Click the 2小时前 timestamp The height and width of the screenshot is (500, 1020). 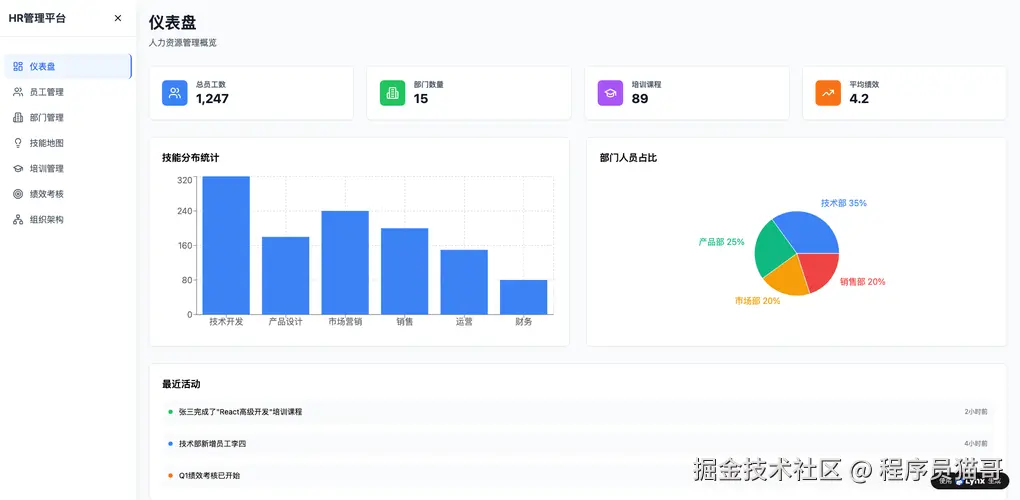coord(976,412)
